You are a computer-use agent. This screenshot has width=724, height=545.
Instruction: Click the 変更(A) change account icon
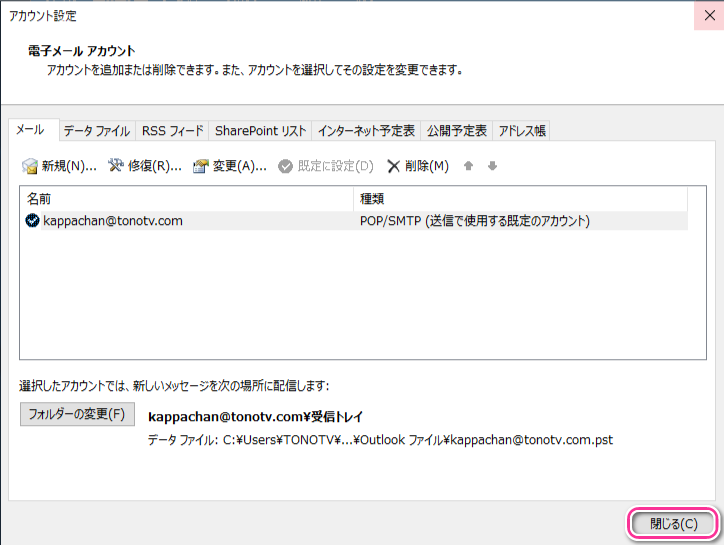[x=201, y=166]
